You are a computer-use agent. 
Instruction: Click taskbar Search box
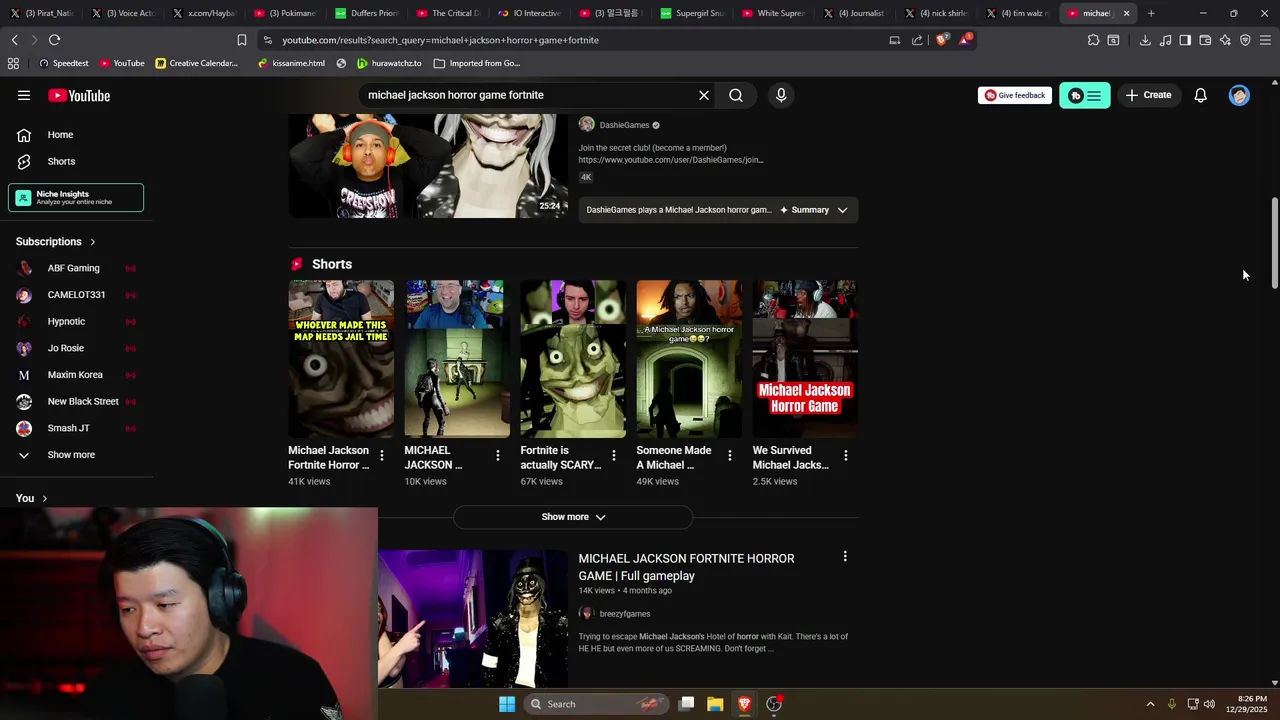[597, 704]
